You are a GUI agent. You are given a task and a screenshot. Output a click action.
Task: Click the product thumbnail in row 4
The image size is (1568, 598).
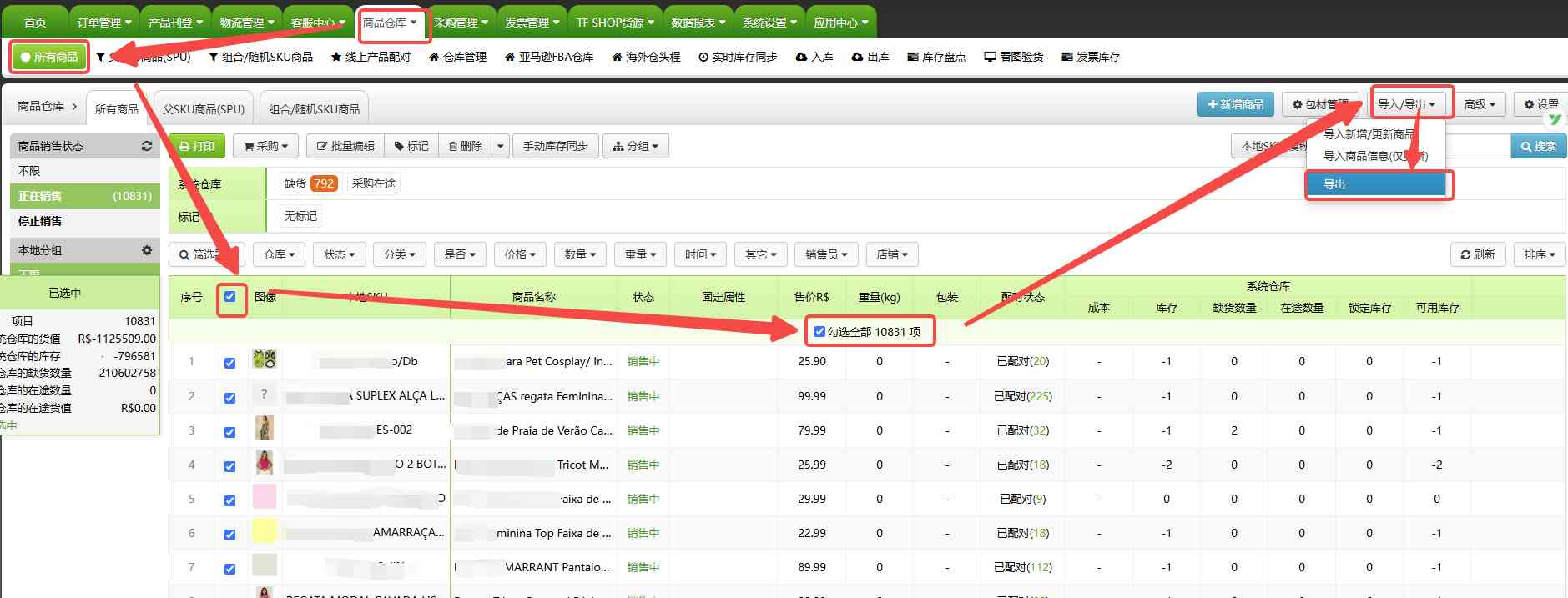click(x=265, y=463)
